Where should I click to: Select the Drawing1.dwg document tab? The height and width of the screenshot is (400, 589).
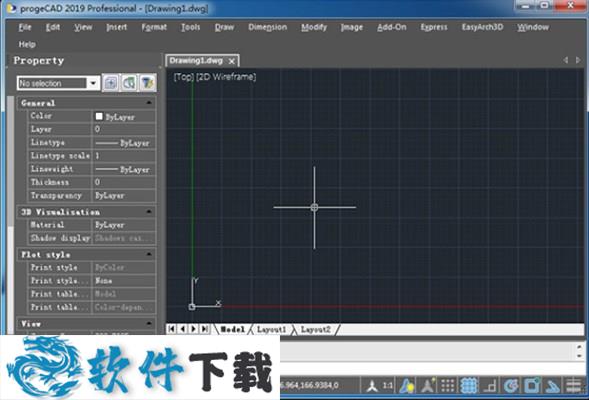pyautogui.click(x=196, y=60)
